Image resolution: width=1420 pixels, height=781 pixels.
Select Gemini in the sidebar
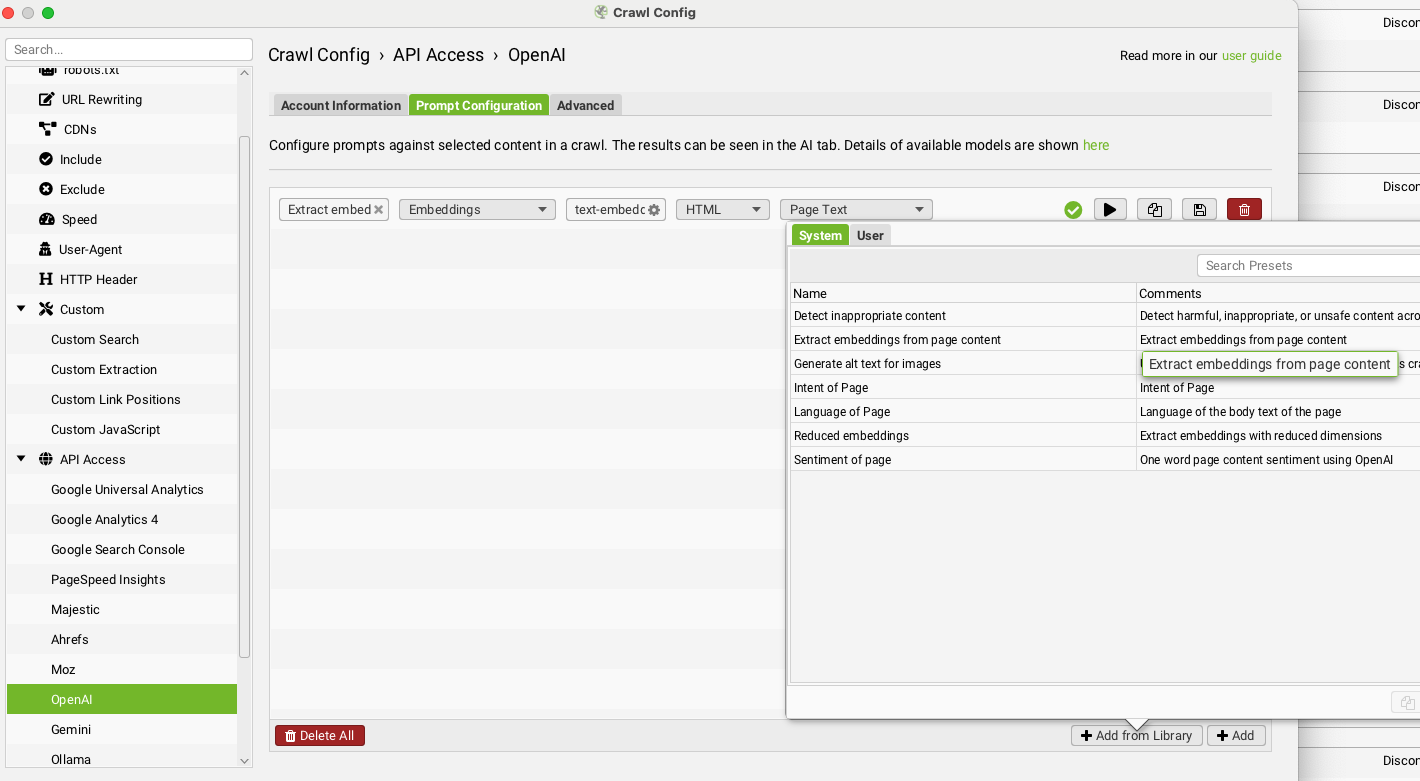70,729
